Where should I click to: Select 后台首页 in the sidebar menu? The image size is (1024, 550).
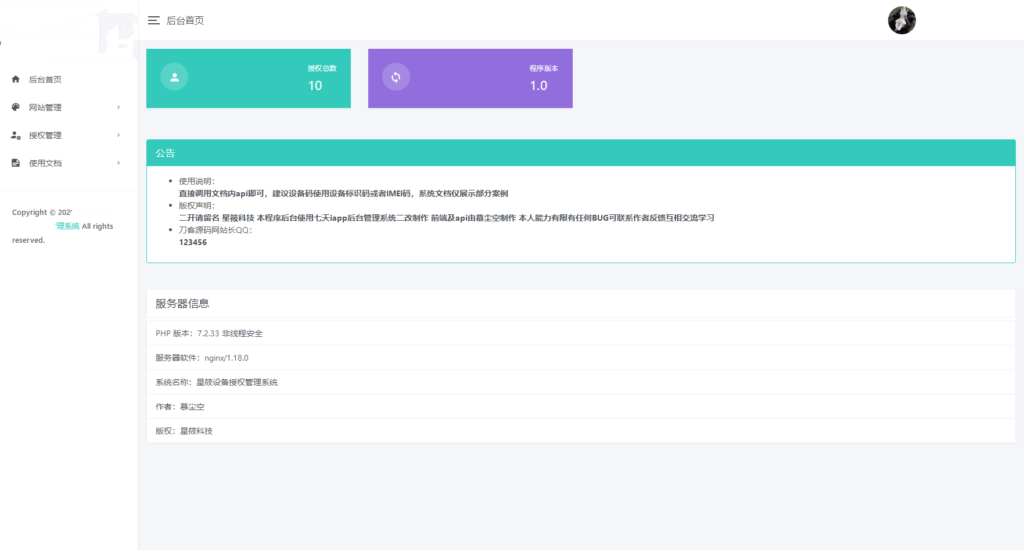pyautogui.click(x=45, y=79)
